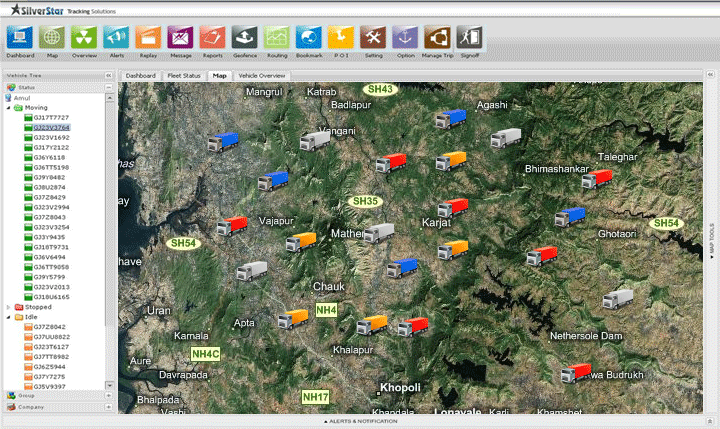Open the Alerts megaphone icon
The image size is (720, 429).
(116, 37)
